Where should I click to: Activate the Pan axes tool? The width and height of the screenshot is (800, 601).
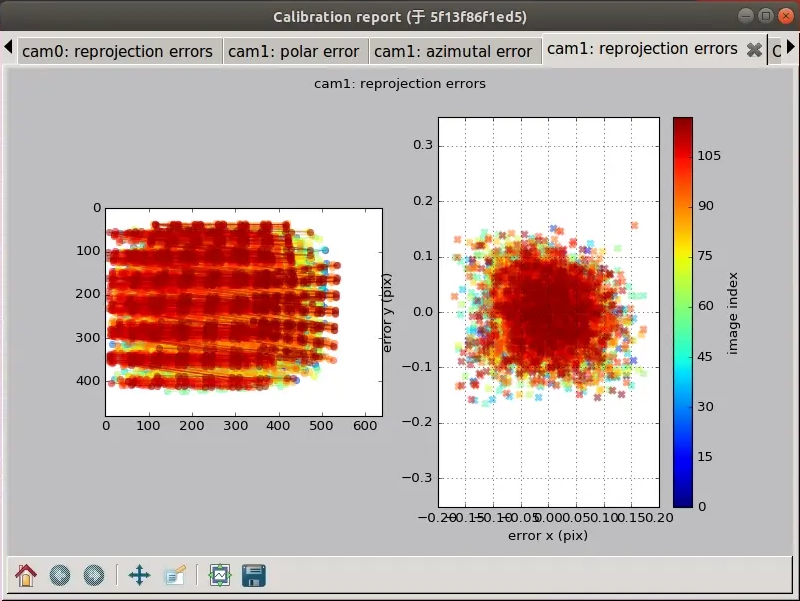click(x=139, y=575)
